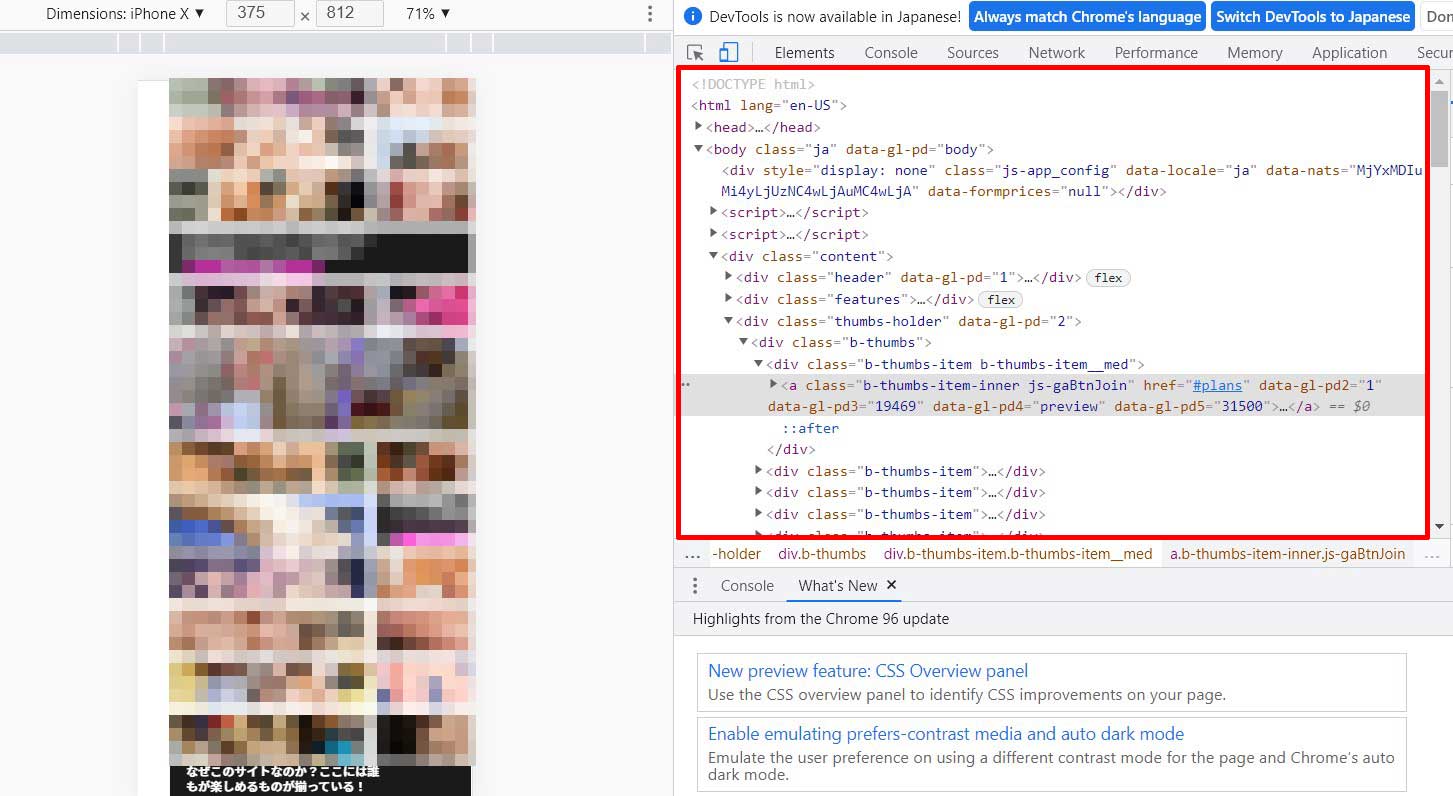Open the Memory tab
Viewport: 1453px width, 796px height.
coord(1255,53)
